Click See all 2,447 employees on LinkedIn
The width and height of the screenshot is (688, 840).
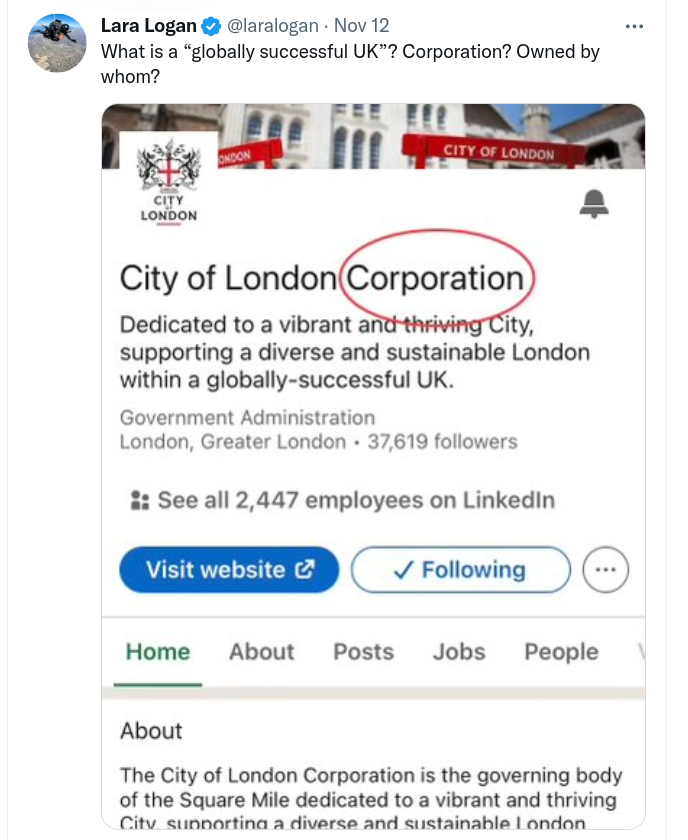click(x=355, y=500)
